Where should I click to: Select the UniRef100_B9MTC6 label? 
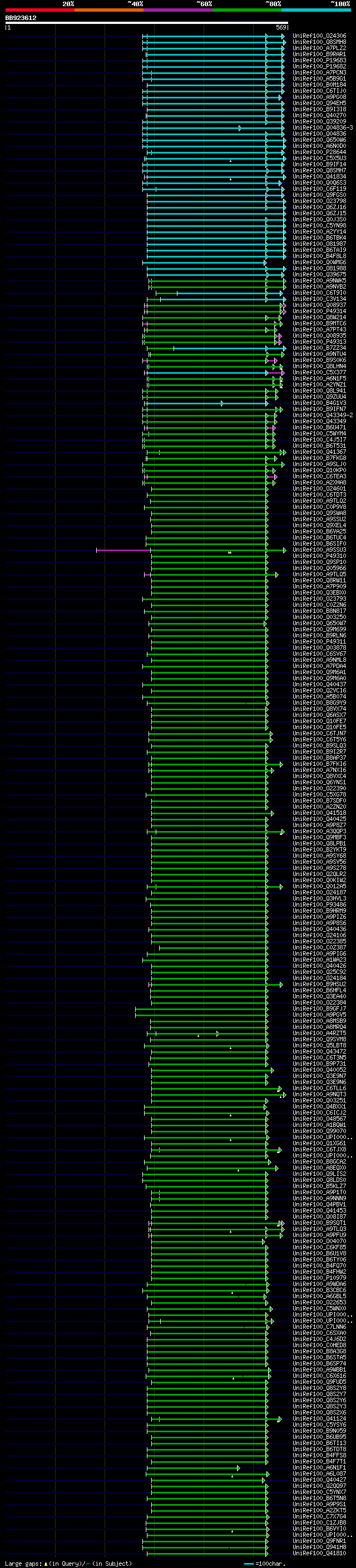point(319,324)
